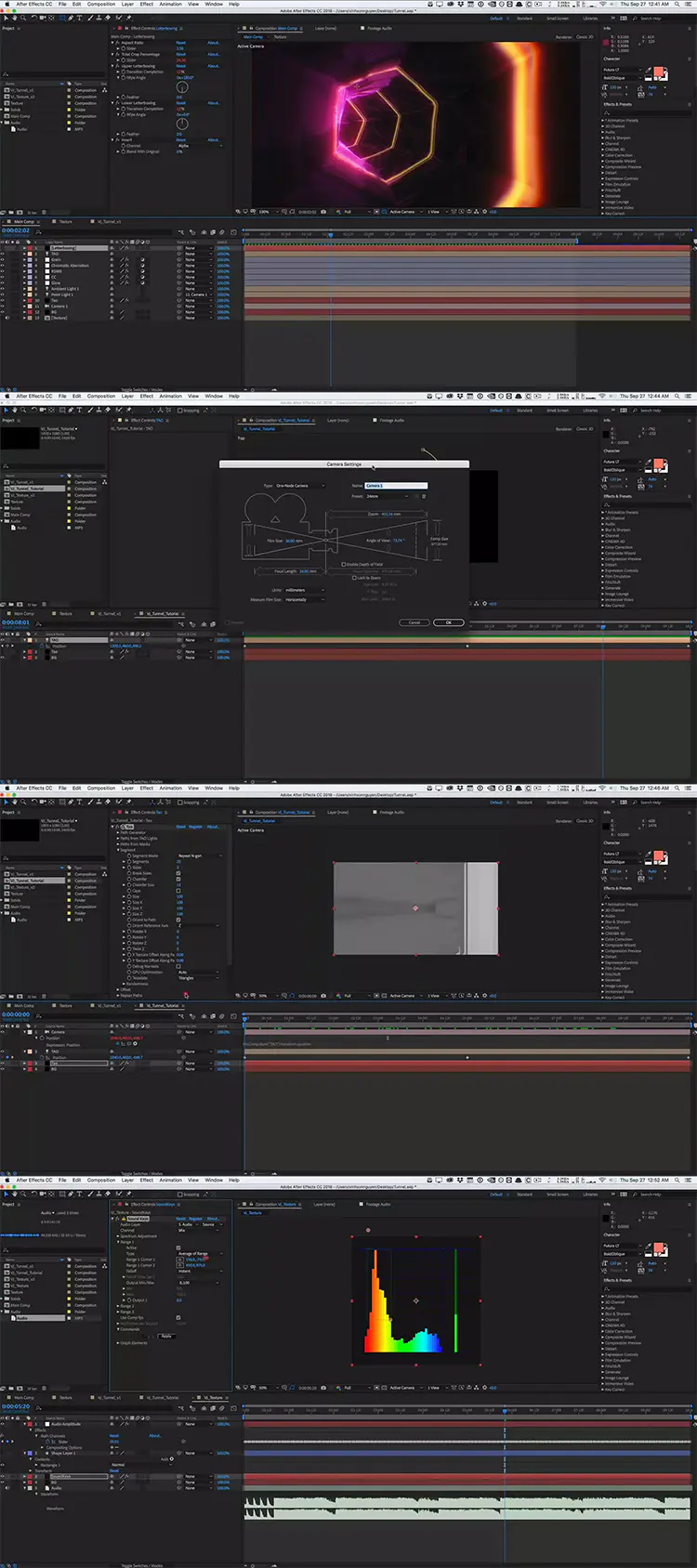
Task: Click the save preset icon in Camera Settings
Action: [x=416, y=496]
